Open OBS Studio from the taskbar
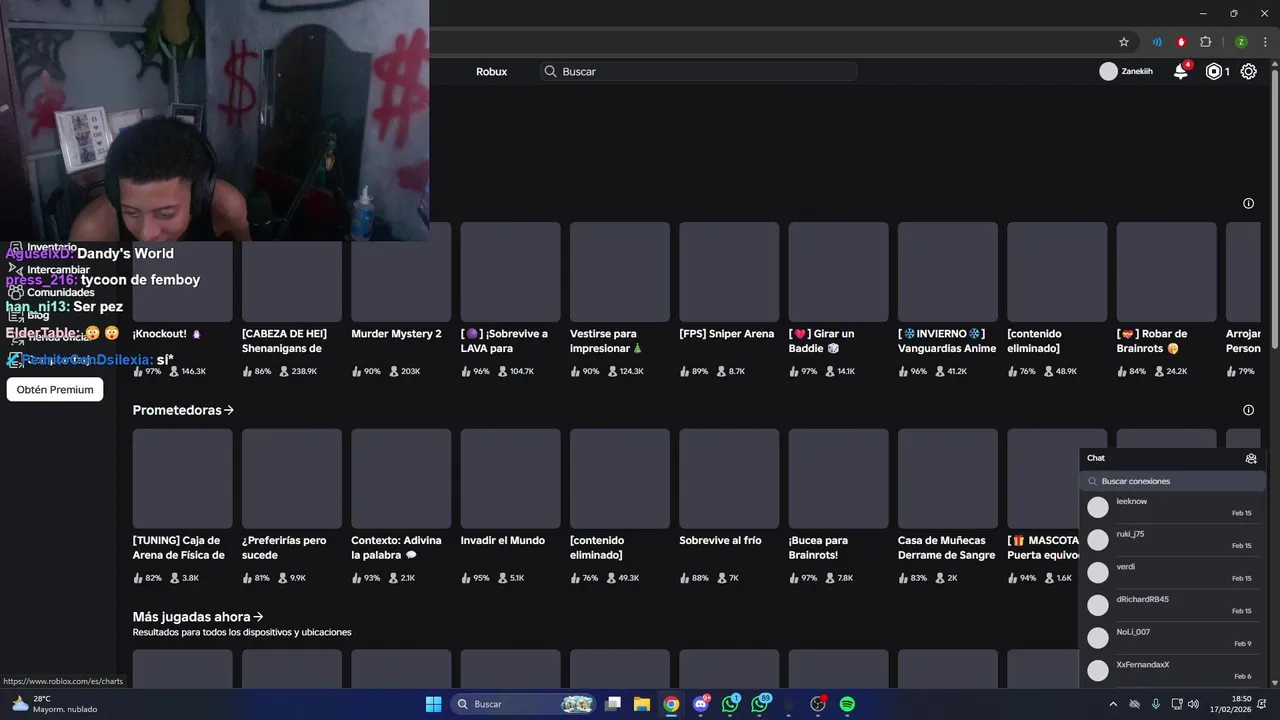 pyautogui.click(x=818, y=704)
